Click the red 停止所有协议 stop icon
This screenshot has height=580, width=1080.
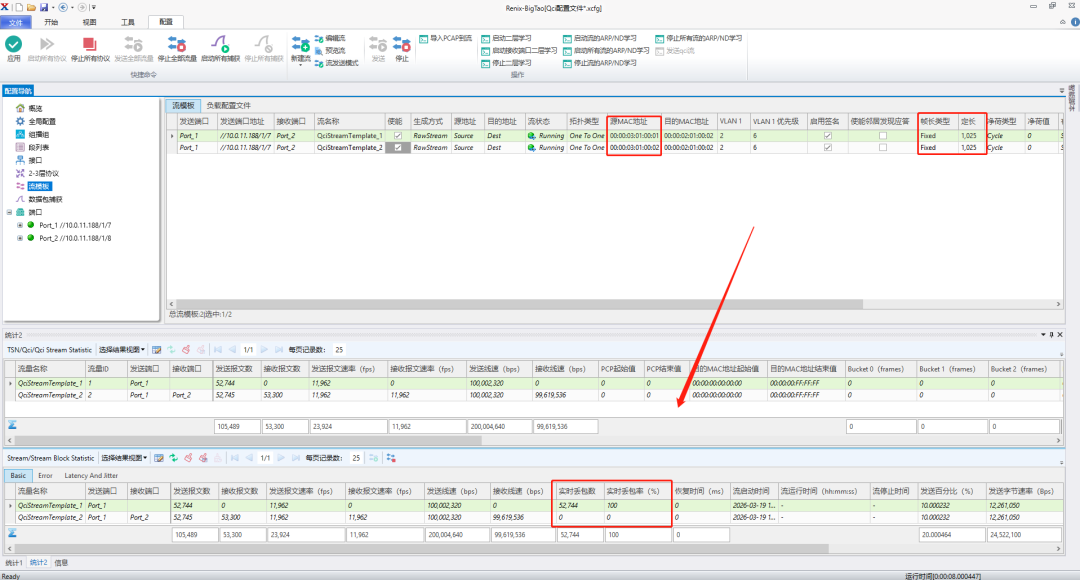[x=90, y=44]
